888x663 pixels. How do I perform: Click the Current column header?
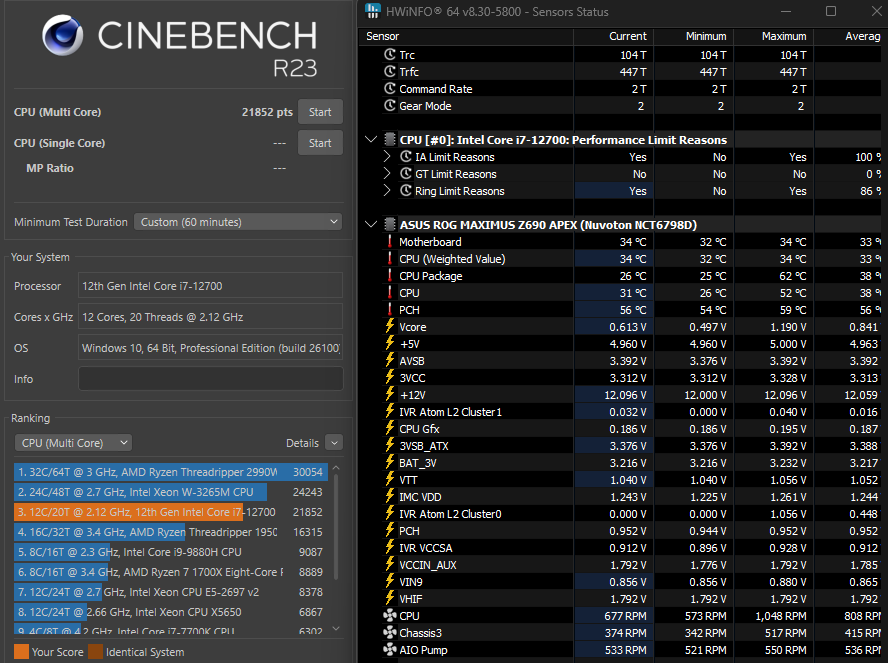coord(613,36)
